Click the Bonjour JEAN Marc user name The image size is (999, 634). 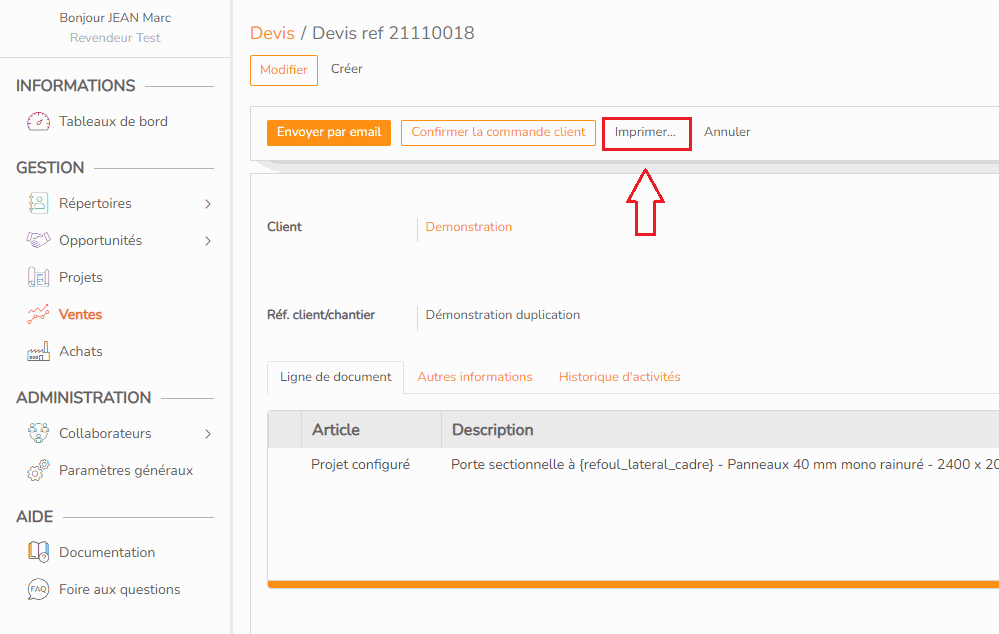coord(115,18)
